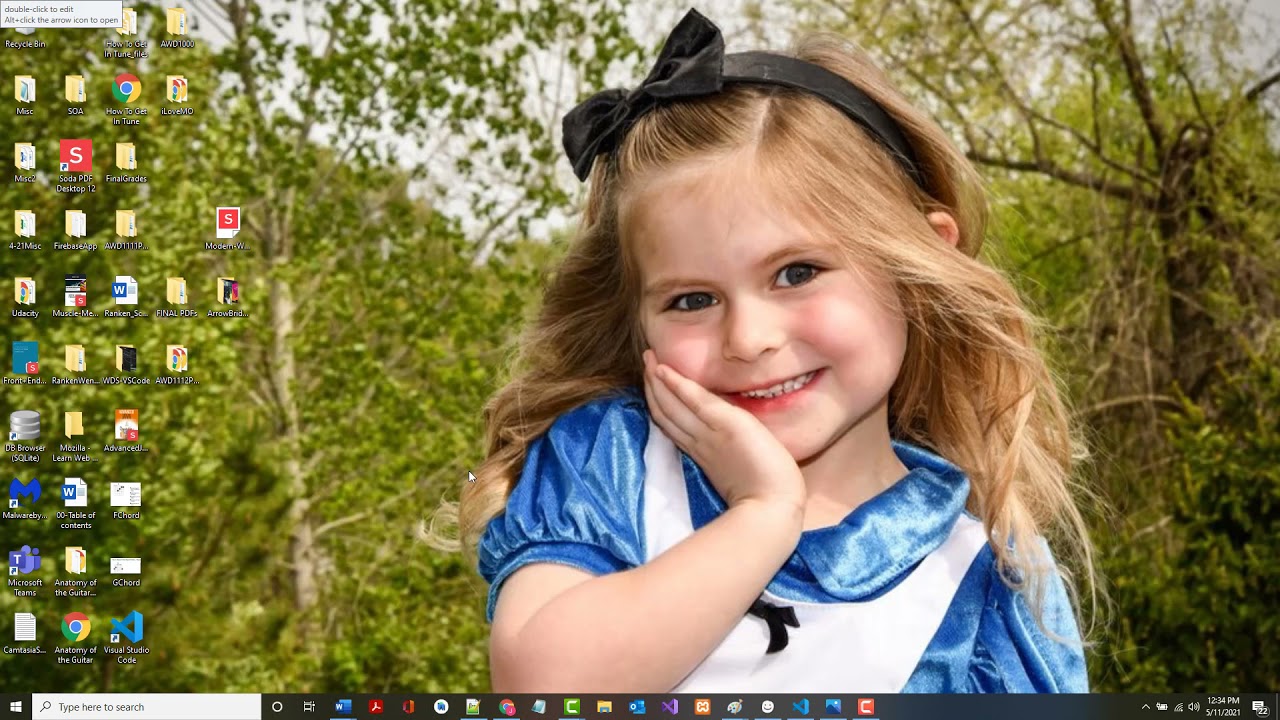The width and height of the screenshot is (1280, 720).
Task: Select the RankenWen... folder
Action: coord(75,364)
